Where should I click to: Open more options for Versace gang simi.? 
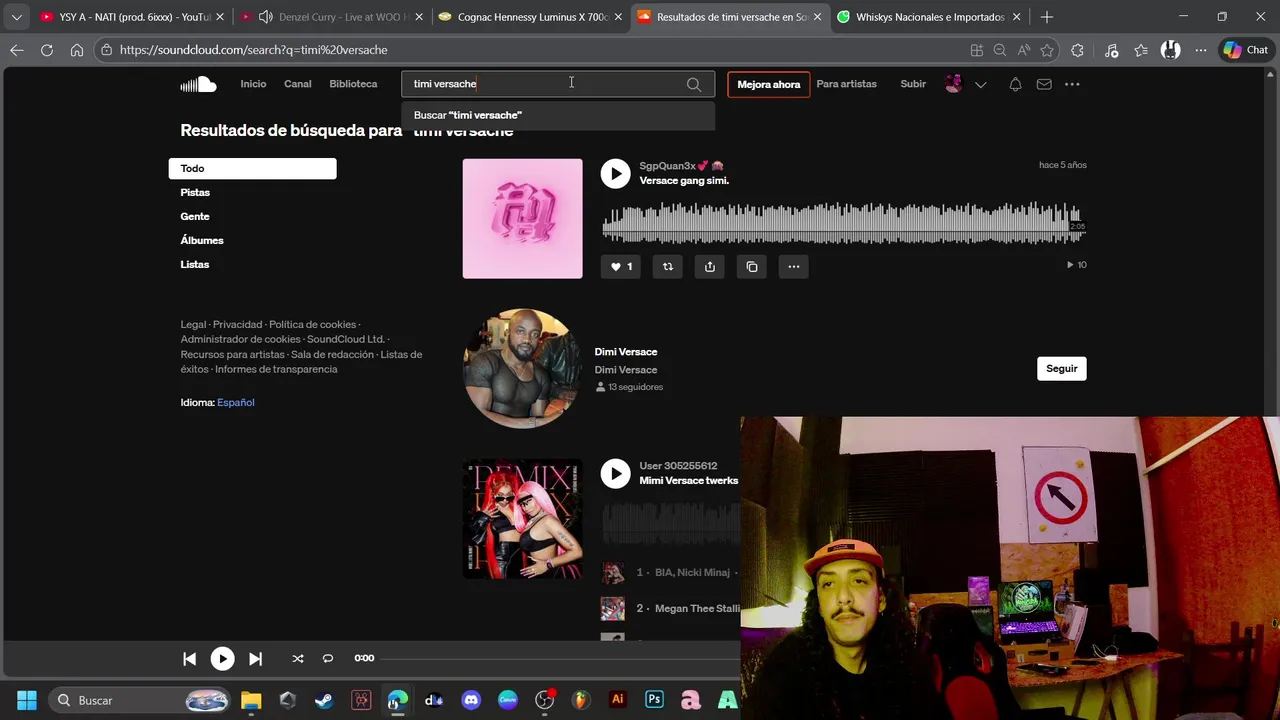pos(794,266)
